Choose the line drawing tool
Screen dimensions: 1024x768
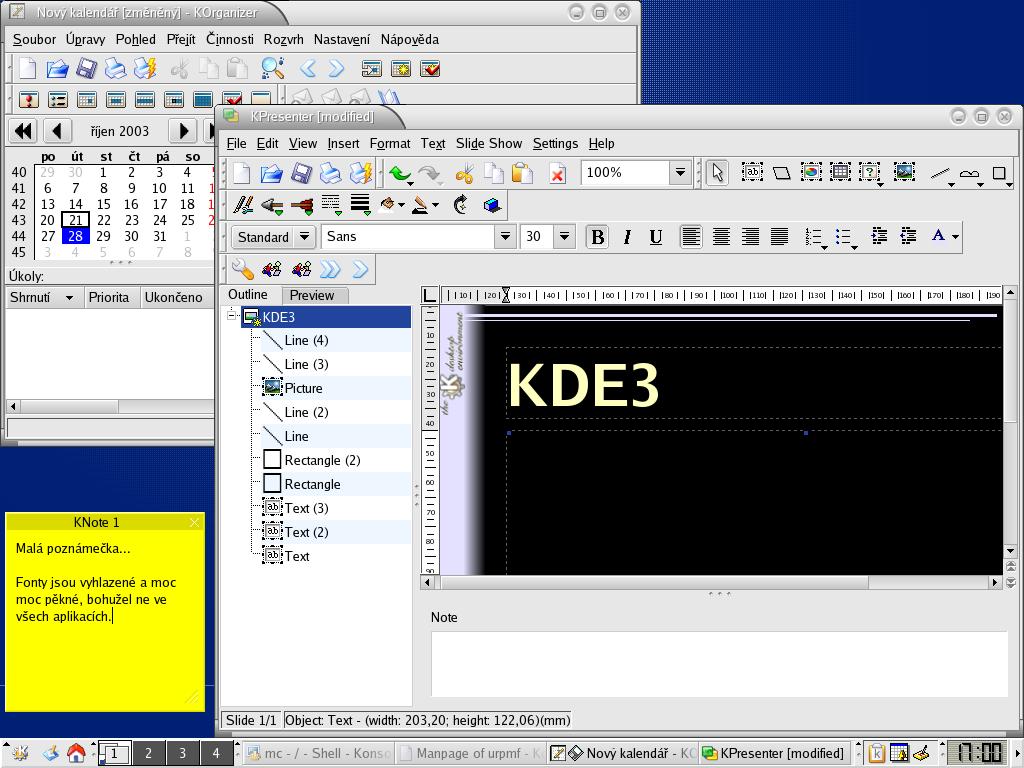tap(940, 174)
